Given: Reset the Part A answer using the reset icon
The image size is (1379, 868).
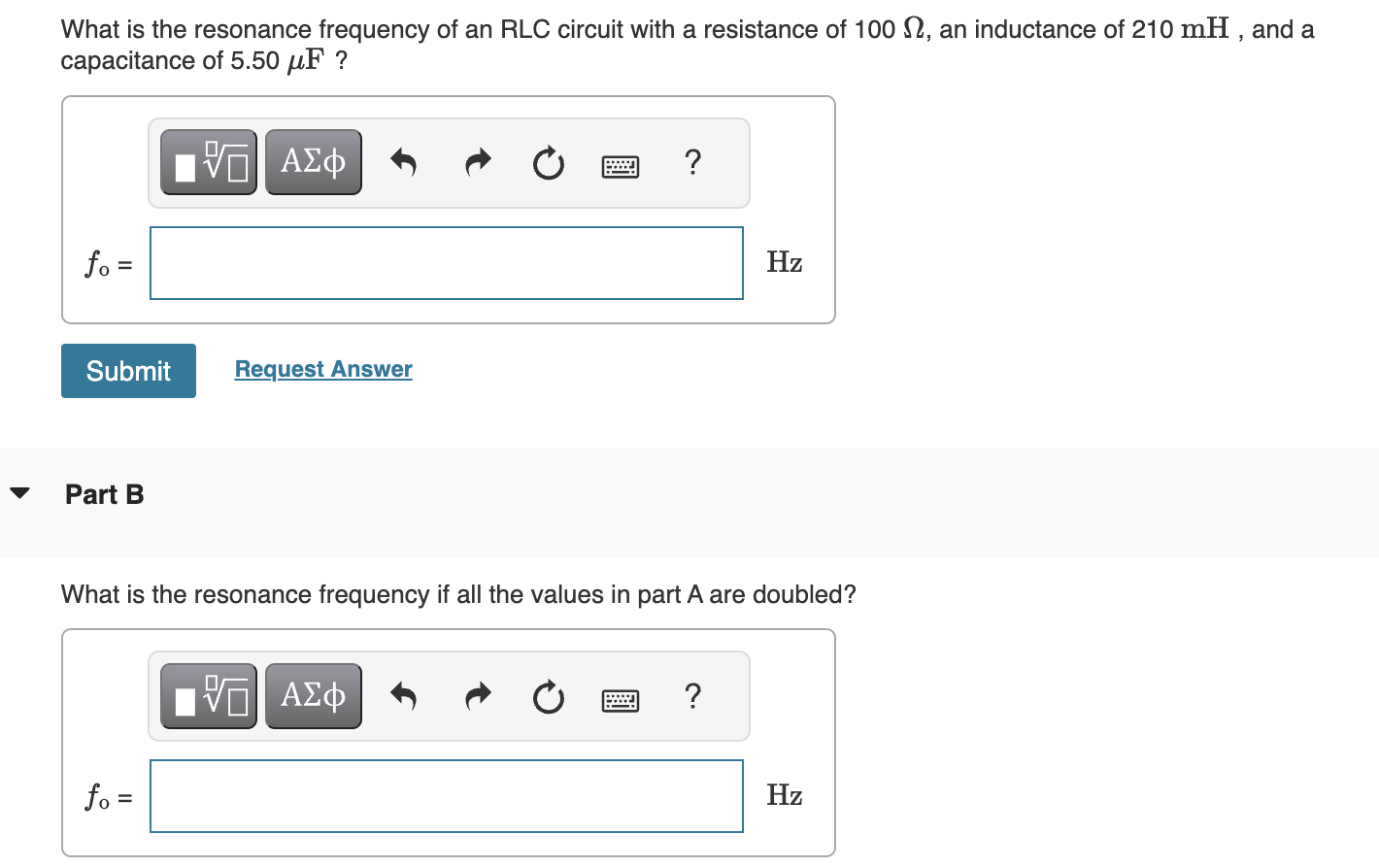Looking at the screenshot, I should [548, 164].
